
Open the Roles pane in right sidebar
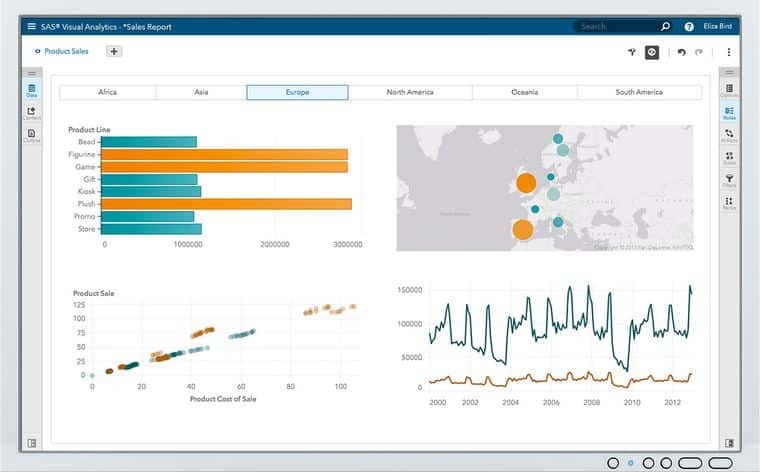click(x=729, y=113)
